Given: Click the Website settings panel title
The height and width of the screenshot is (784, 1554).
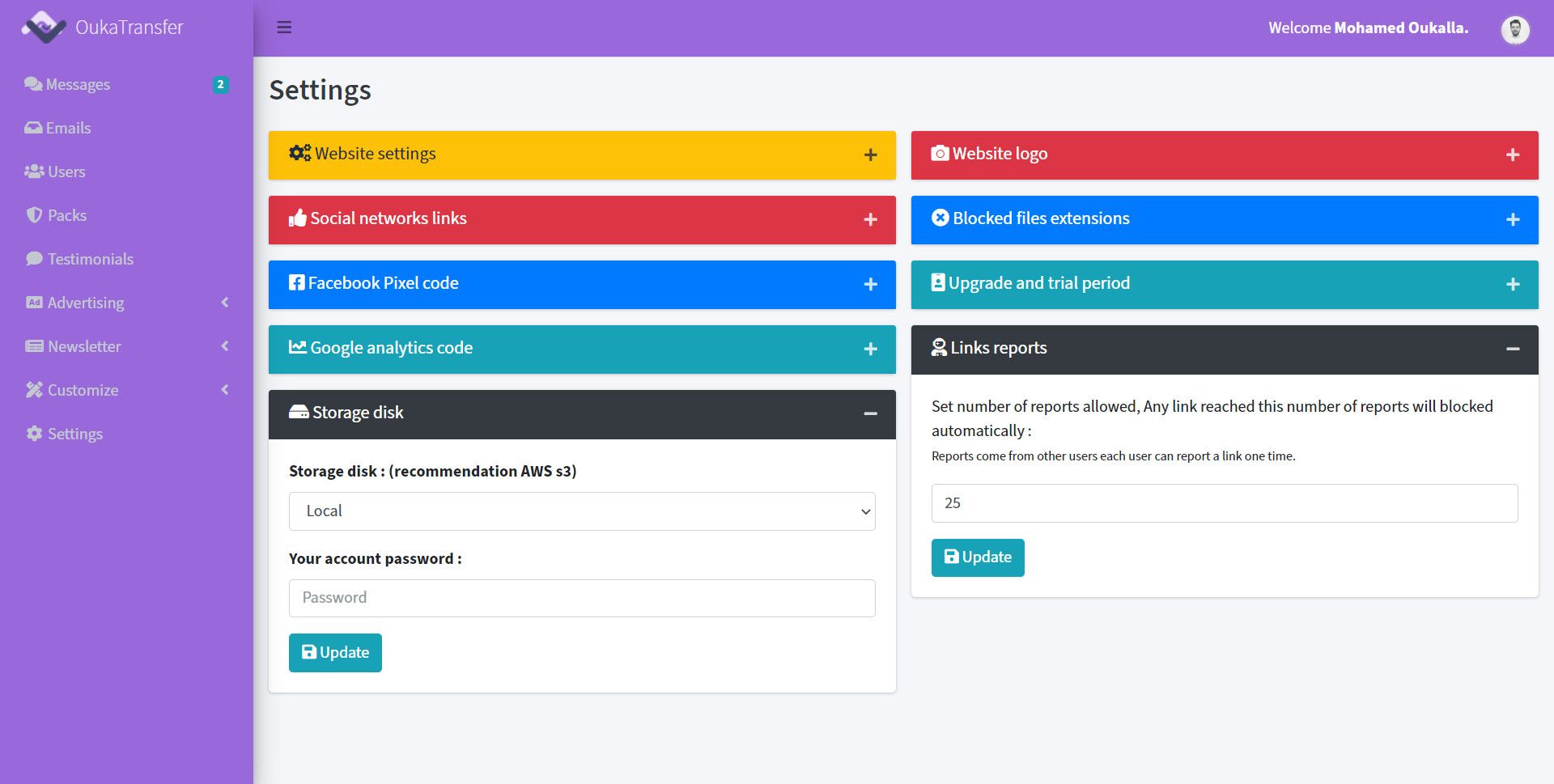Looking at the screenshot, I should click(x=376, y=154).
